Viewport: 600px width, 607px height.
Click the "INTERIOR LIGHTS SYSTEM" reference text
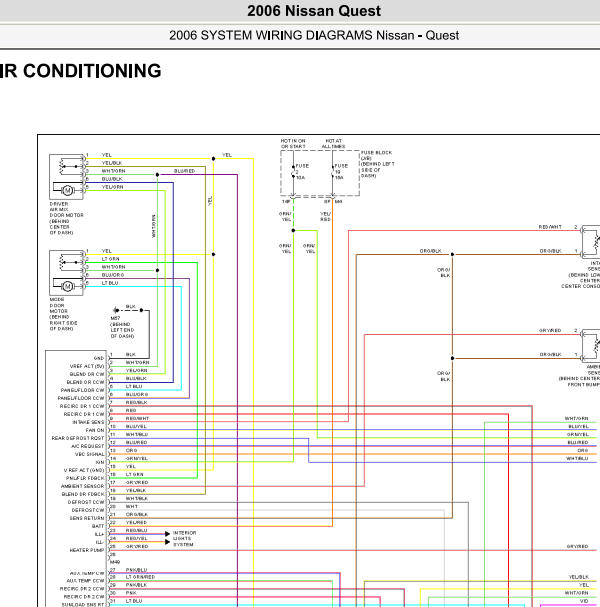point(184,538)
